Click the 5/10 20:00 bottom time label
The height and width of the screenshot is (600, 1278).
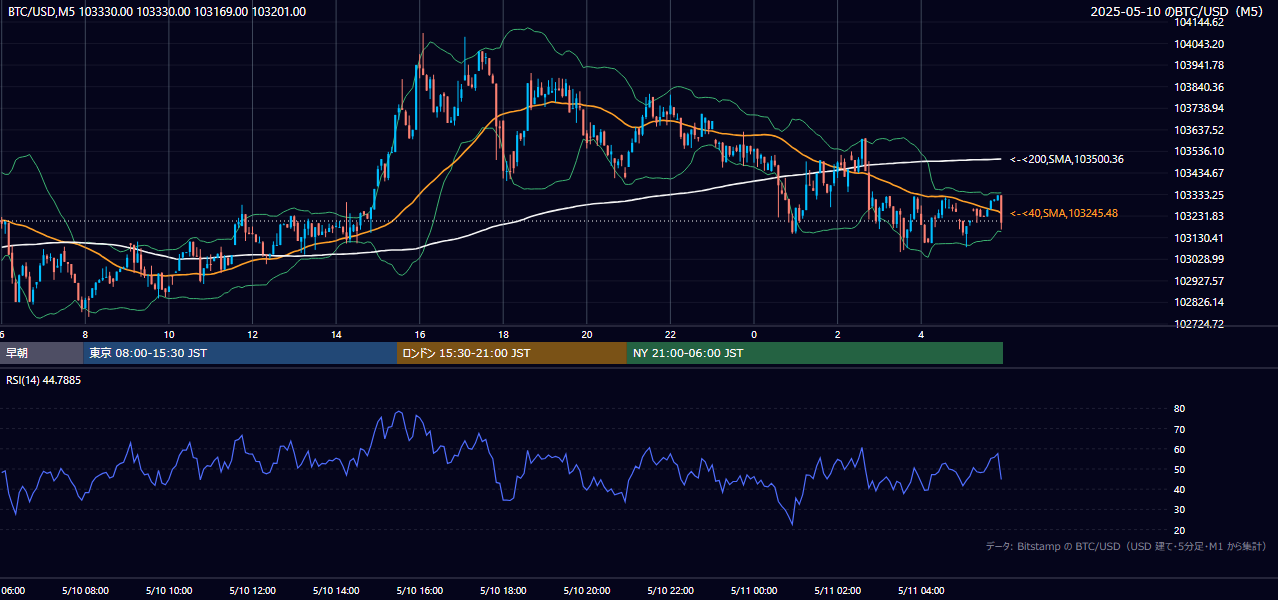pos(587,590)
